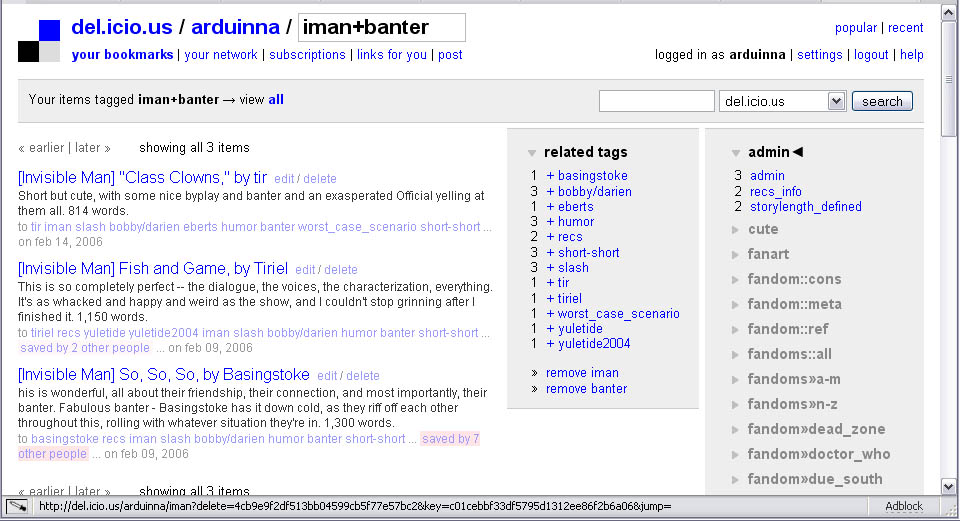The width and height of the screenshot is (960, 521).
Task: Open the popular bookmarks link
Action: [x=856, y=28]
